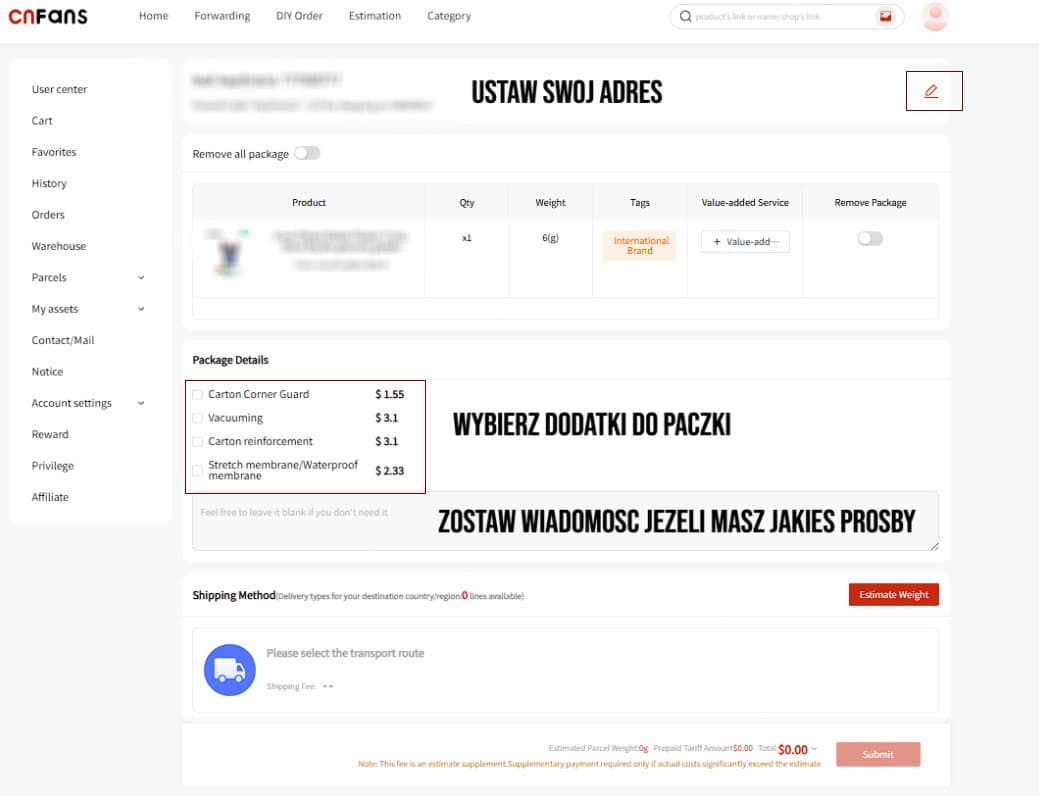Open Notice in sidebar
The image size is (1039, 796).
47,372
